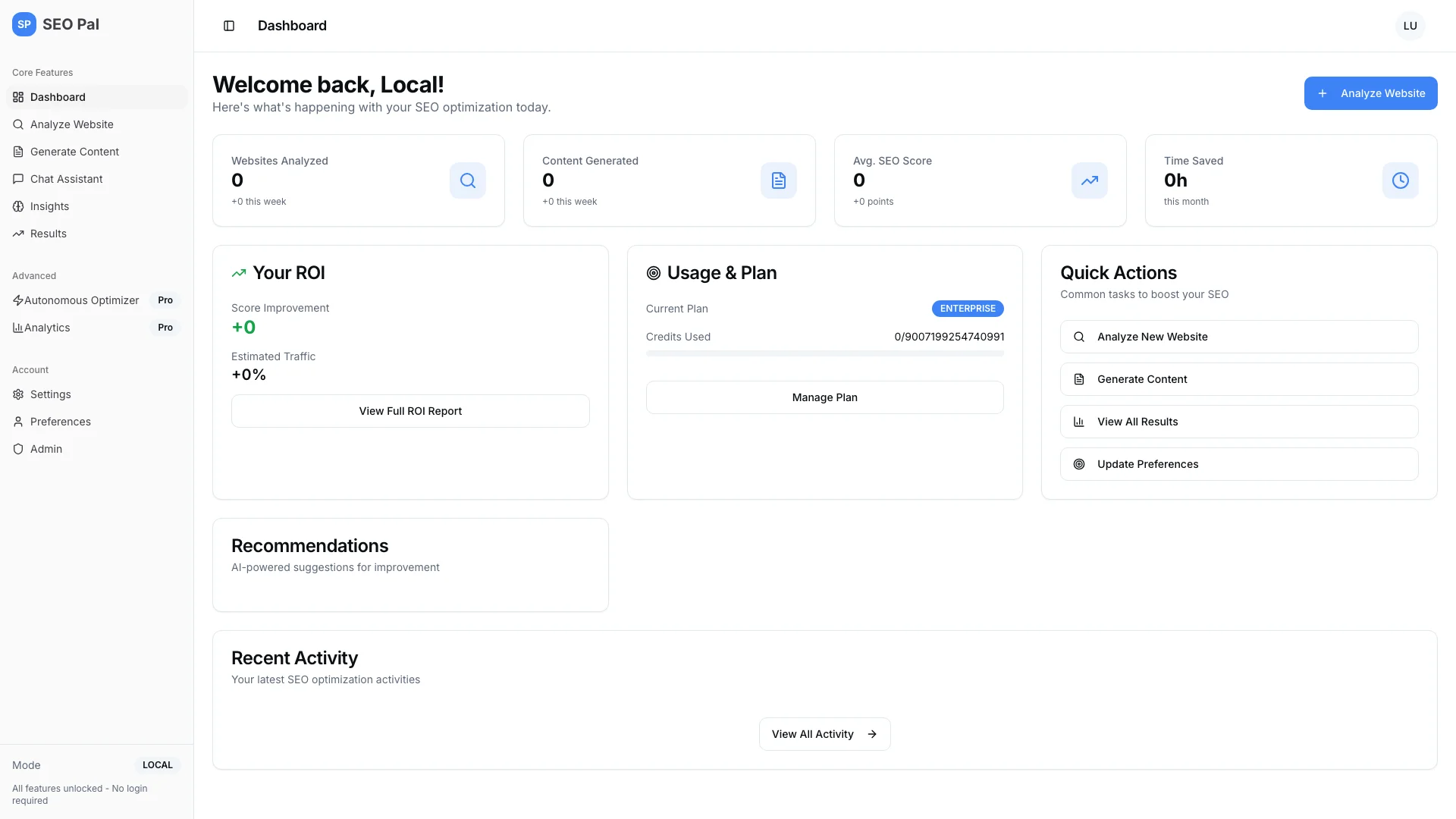Click the magnifier icon on Websites Analyzed card
The height and width of the screenshot is (819, 1456).
[x=467, y=180]
